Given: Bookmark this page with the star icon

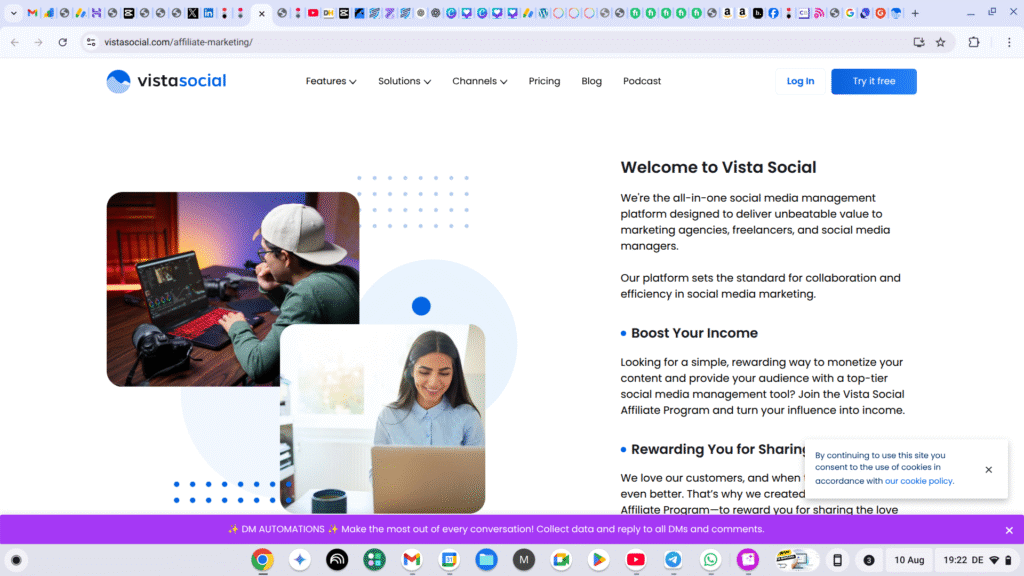Looking at the screenshot, I should 940,42.
